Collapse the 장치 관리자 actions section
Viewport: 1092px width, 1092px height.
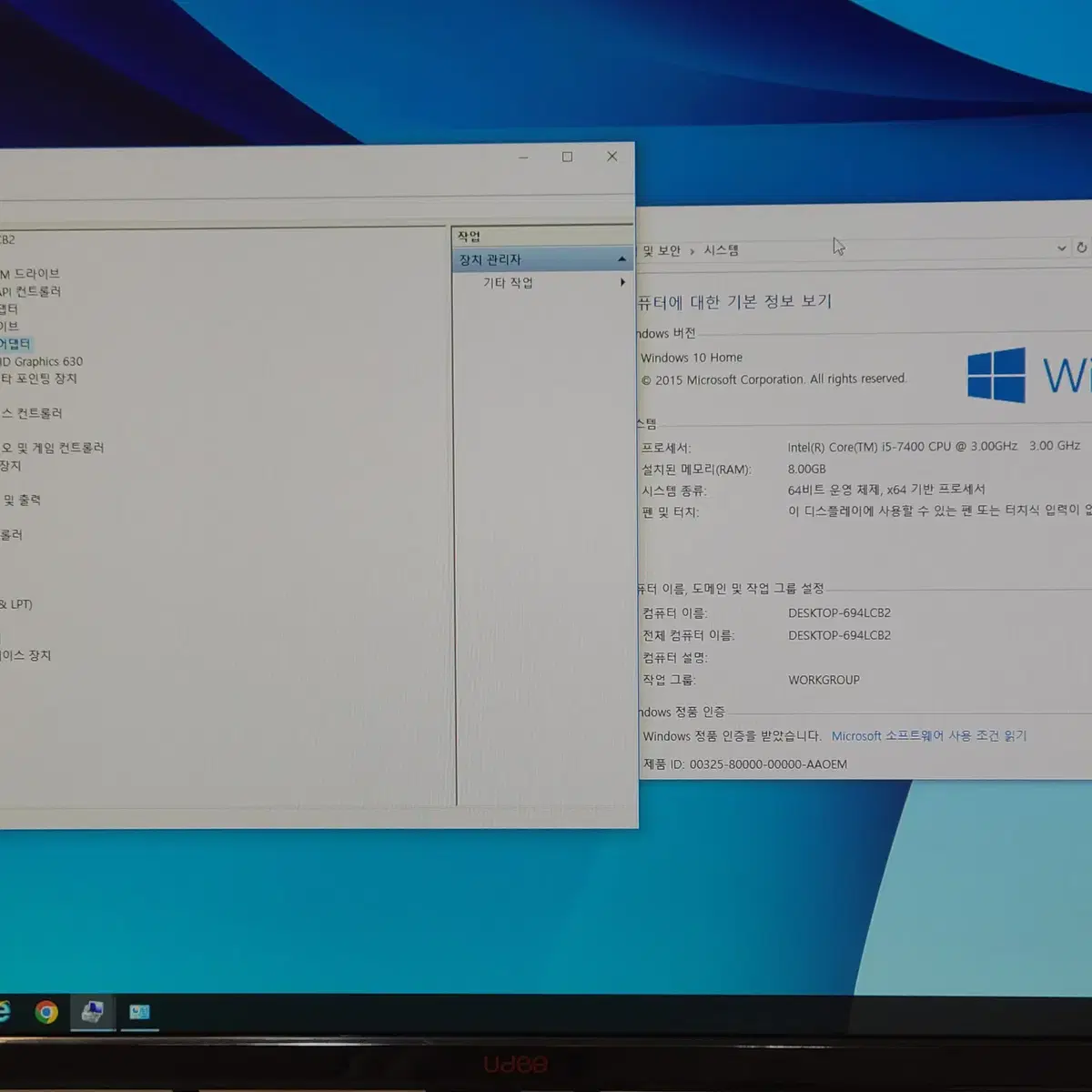pyautogui.click(x=622, y=259)
